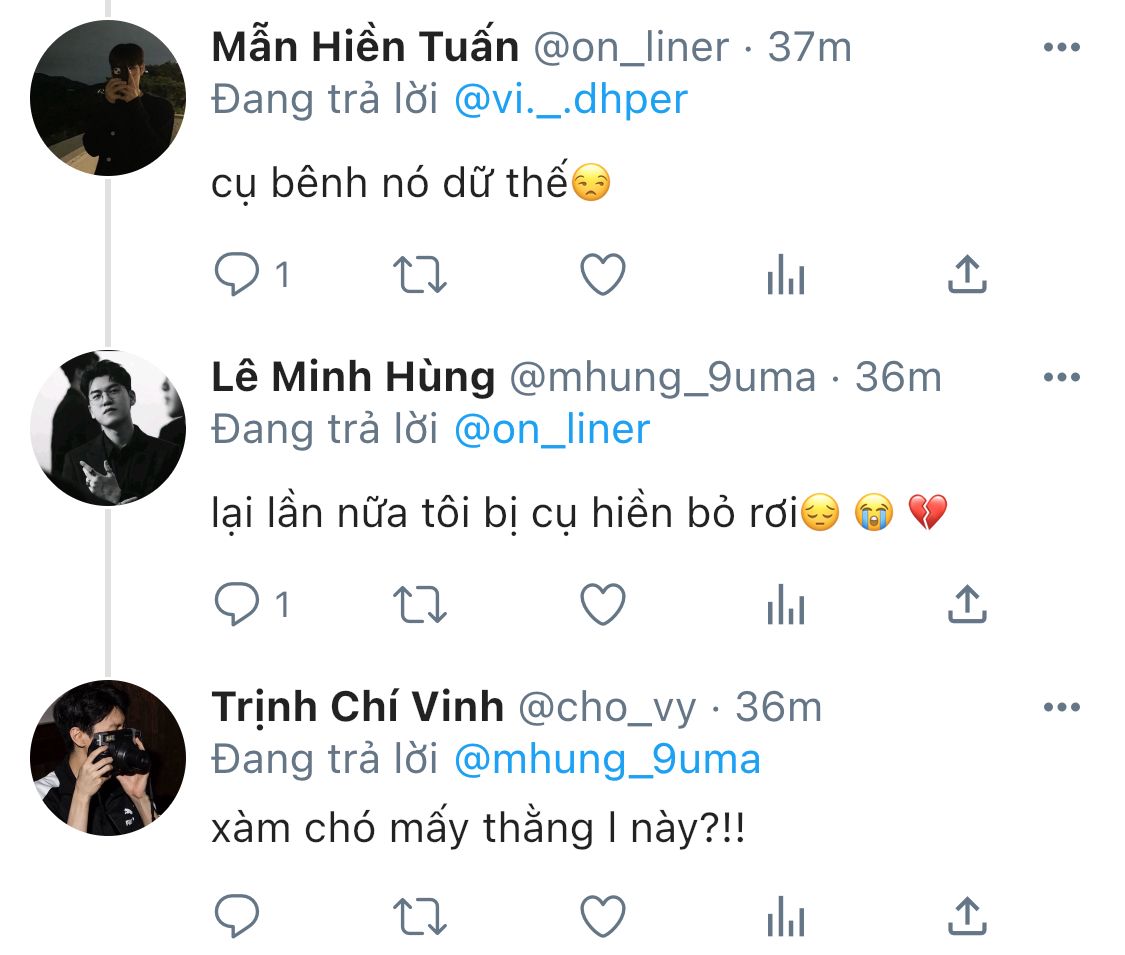Open the @vi._.dhper mention link

pos(570,100)
